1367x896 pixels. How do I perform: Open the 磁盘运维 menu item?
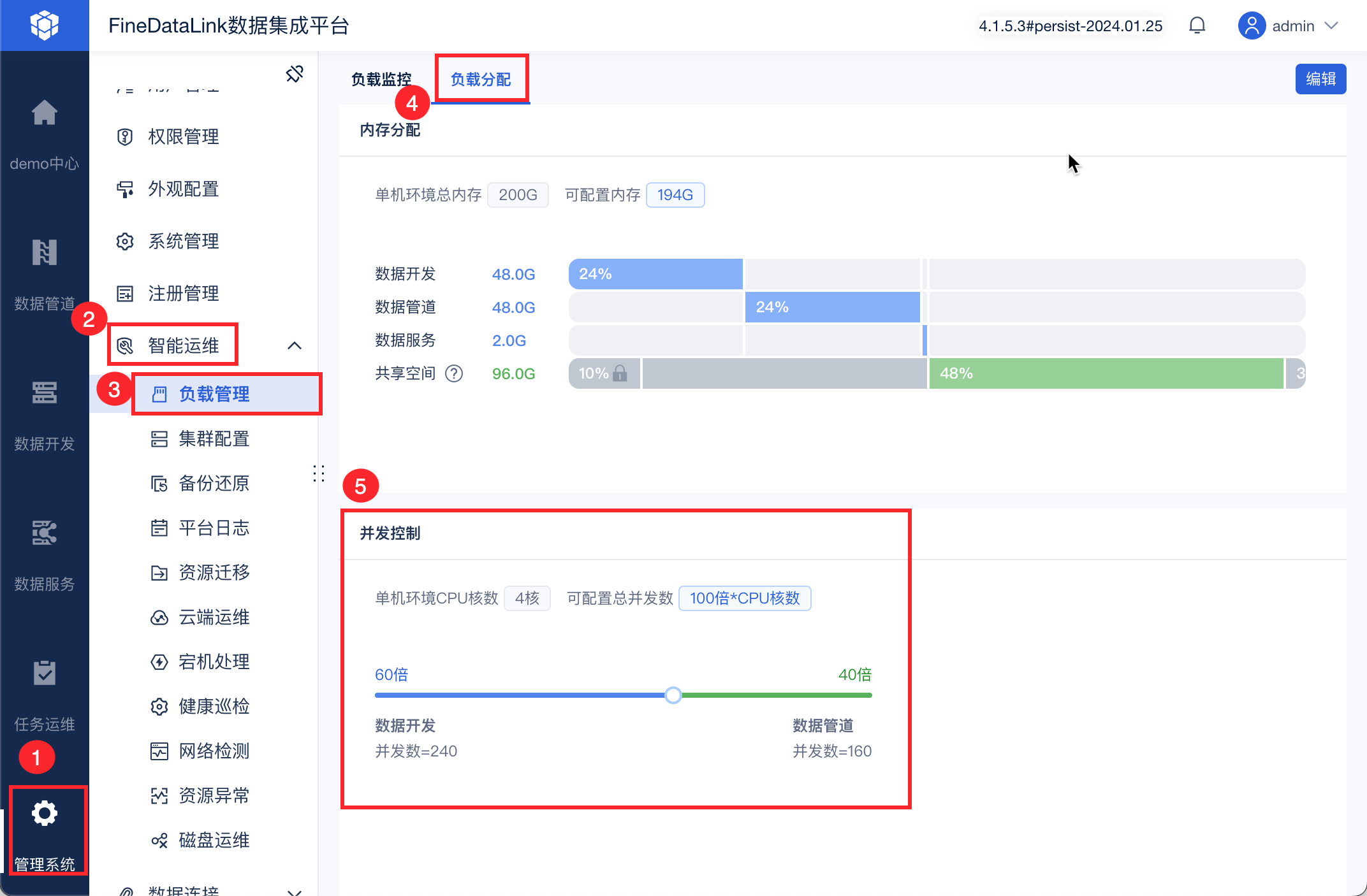coord(214,840)
